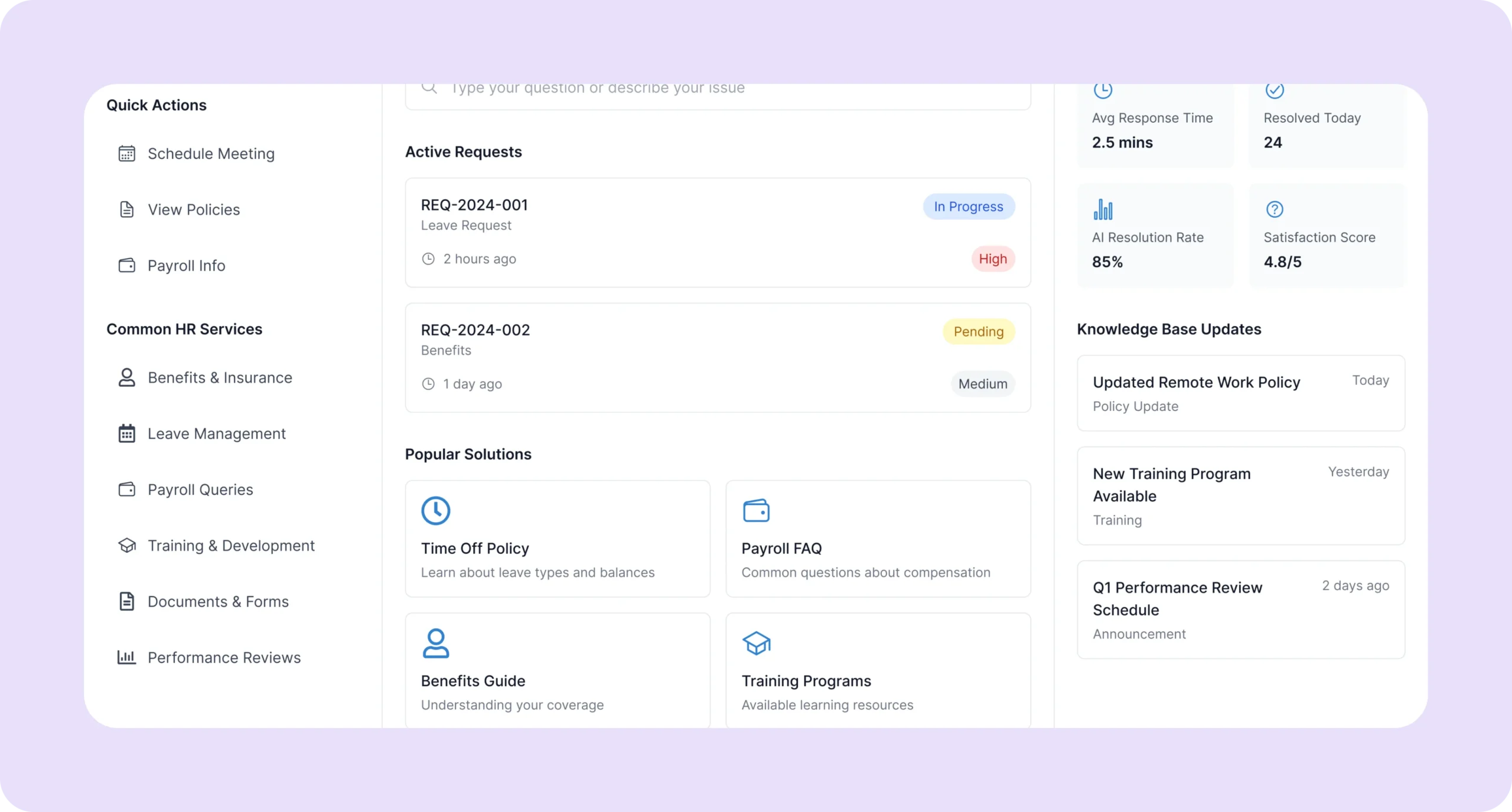Open Leave Management in the sidebar
The width and height of the screenshot is (1512, 812).
coord(216,433)
